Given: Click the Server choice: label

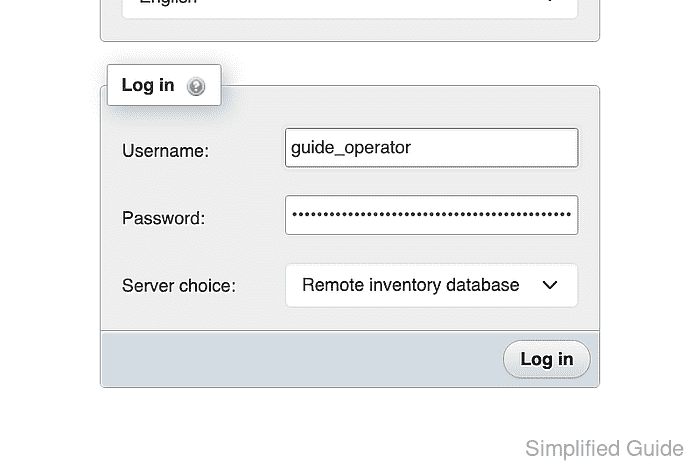Looking at the screenshot, I should (179, 286).
